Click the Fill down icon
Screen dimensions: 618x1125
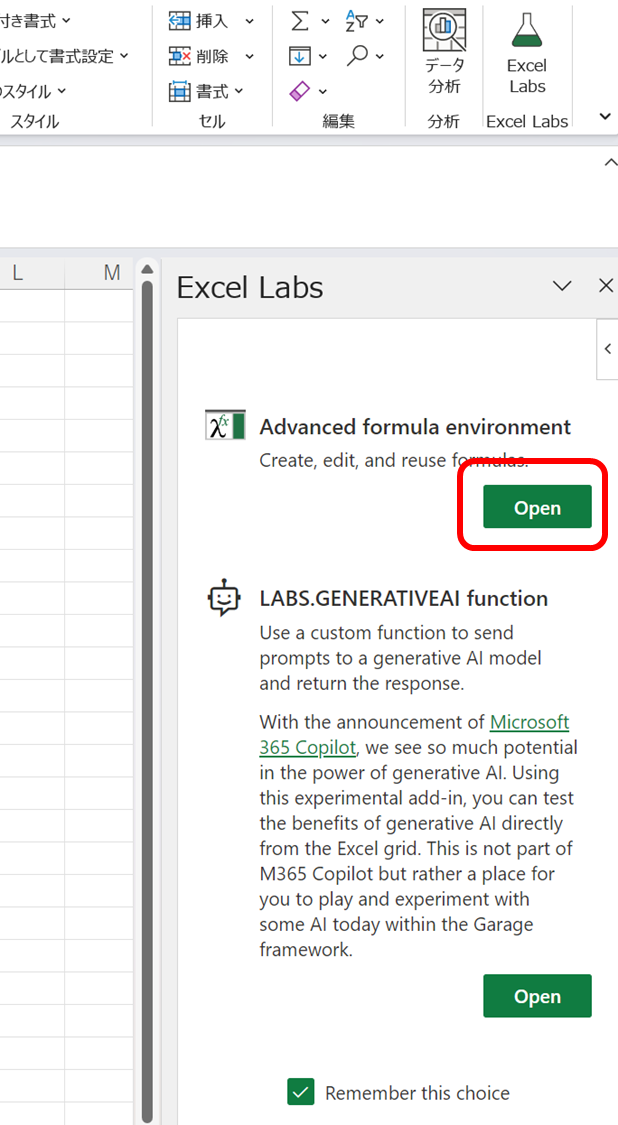pos(299,55)
